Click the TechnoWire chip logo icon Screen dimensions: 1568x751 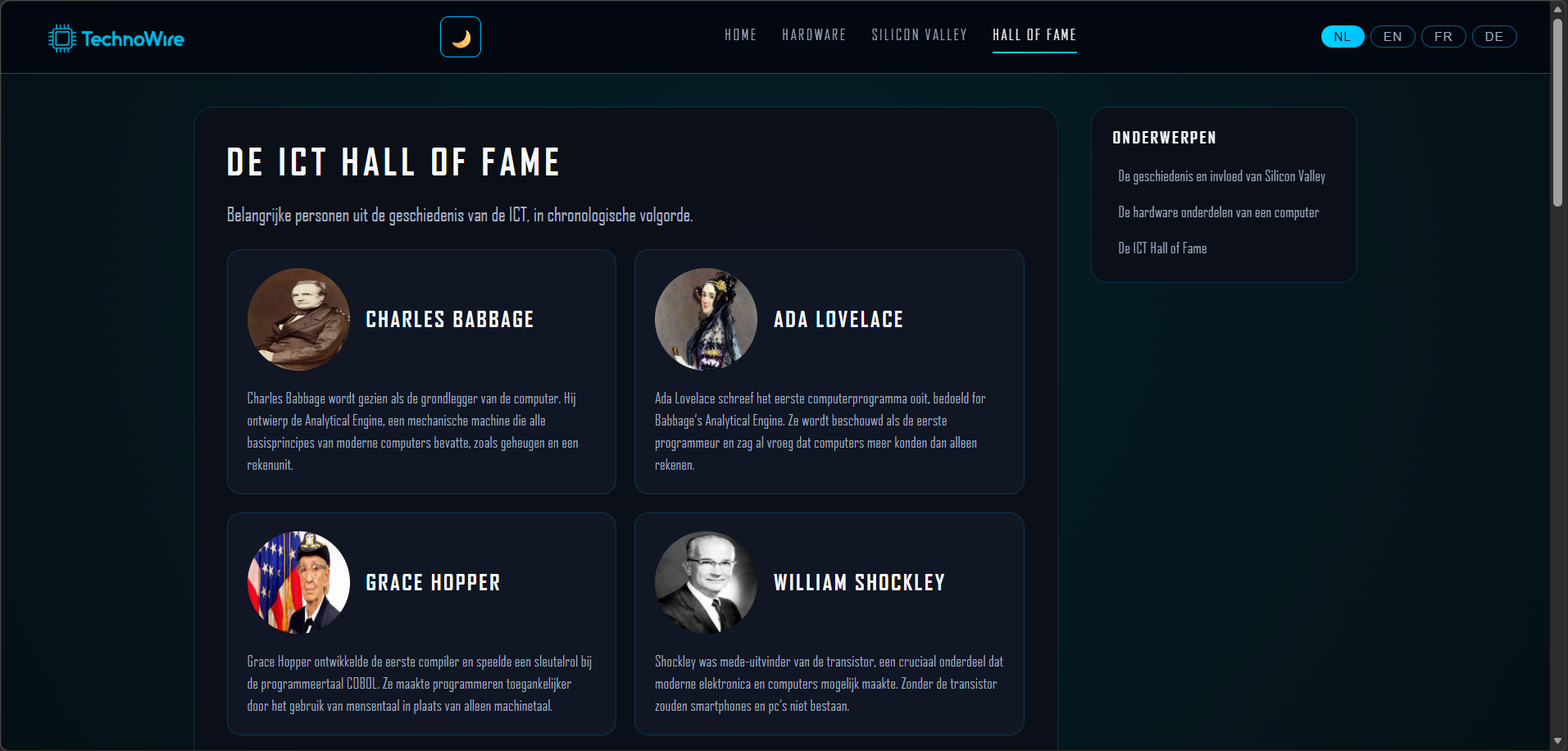tap(61, 39)
